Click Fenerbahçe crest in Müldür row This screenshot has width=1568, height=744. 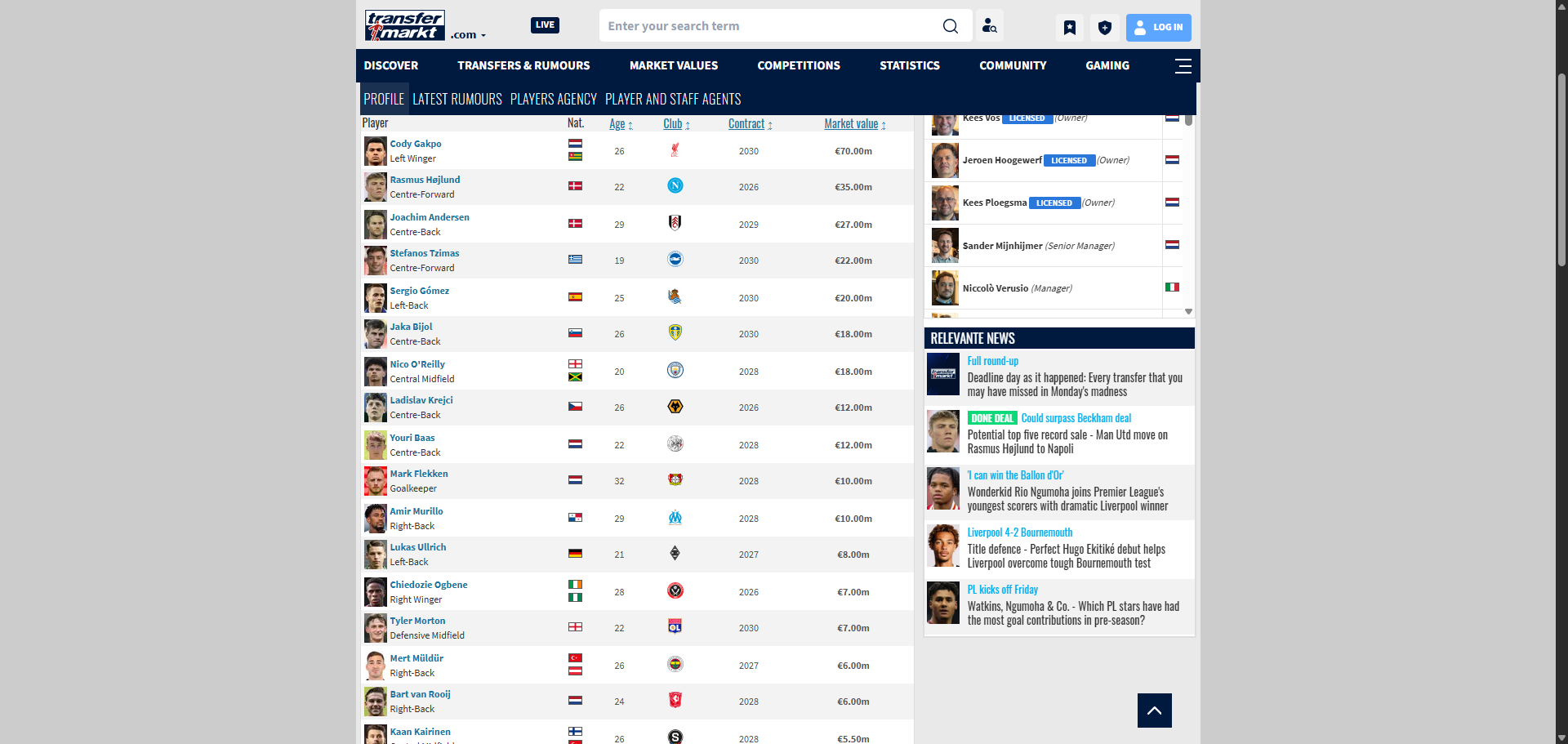[x=675, y=664]
